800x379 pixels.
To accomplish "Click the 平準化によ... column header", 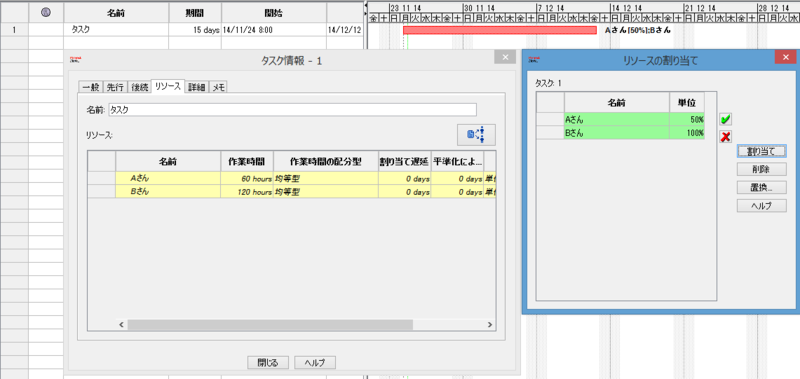I will click(457, 161).
